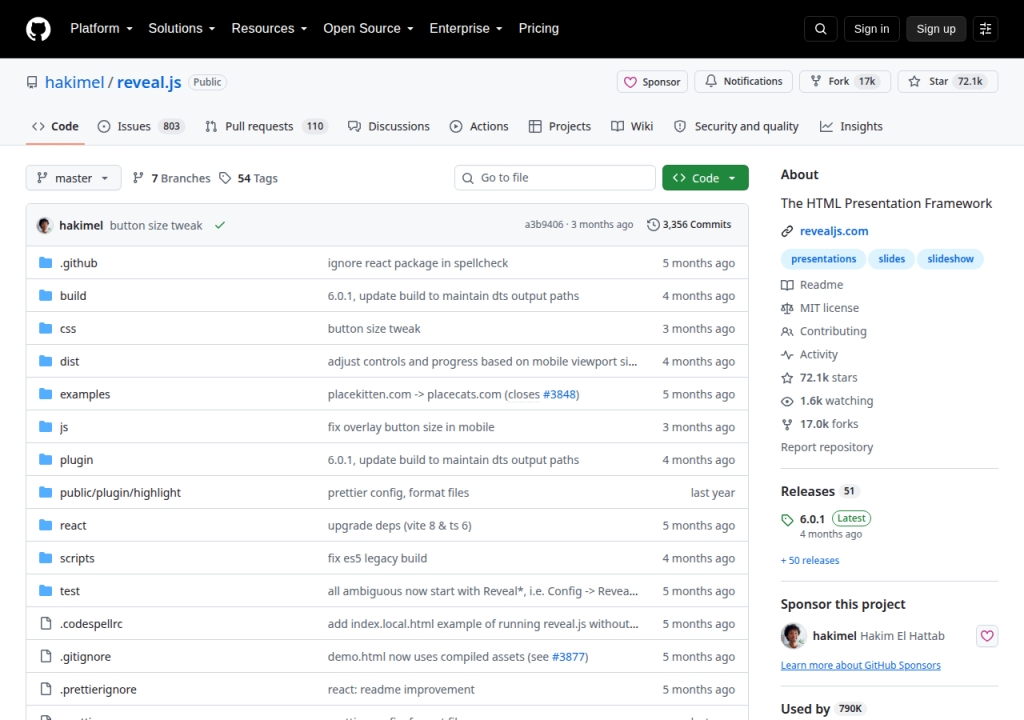Select the Code tab
The height and width of the screenshot is (720, 1024).
point(56,127)
